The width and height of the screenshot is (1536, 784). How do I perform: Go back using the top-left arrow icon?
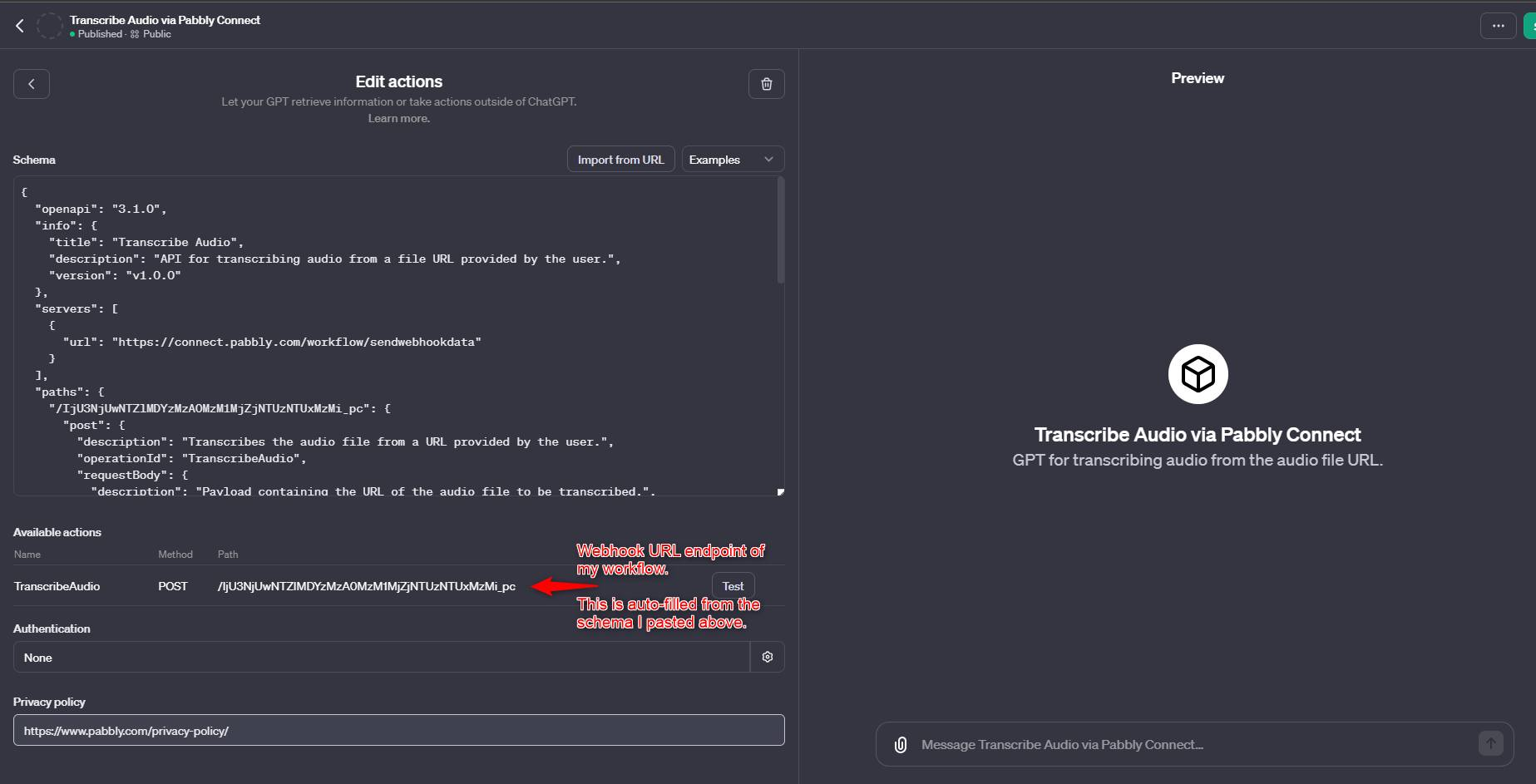[20, 26]
